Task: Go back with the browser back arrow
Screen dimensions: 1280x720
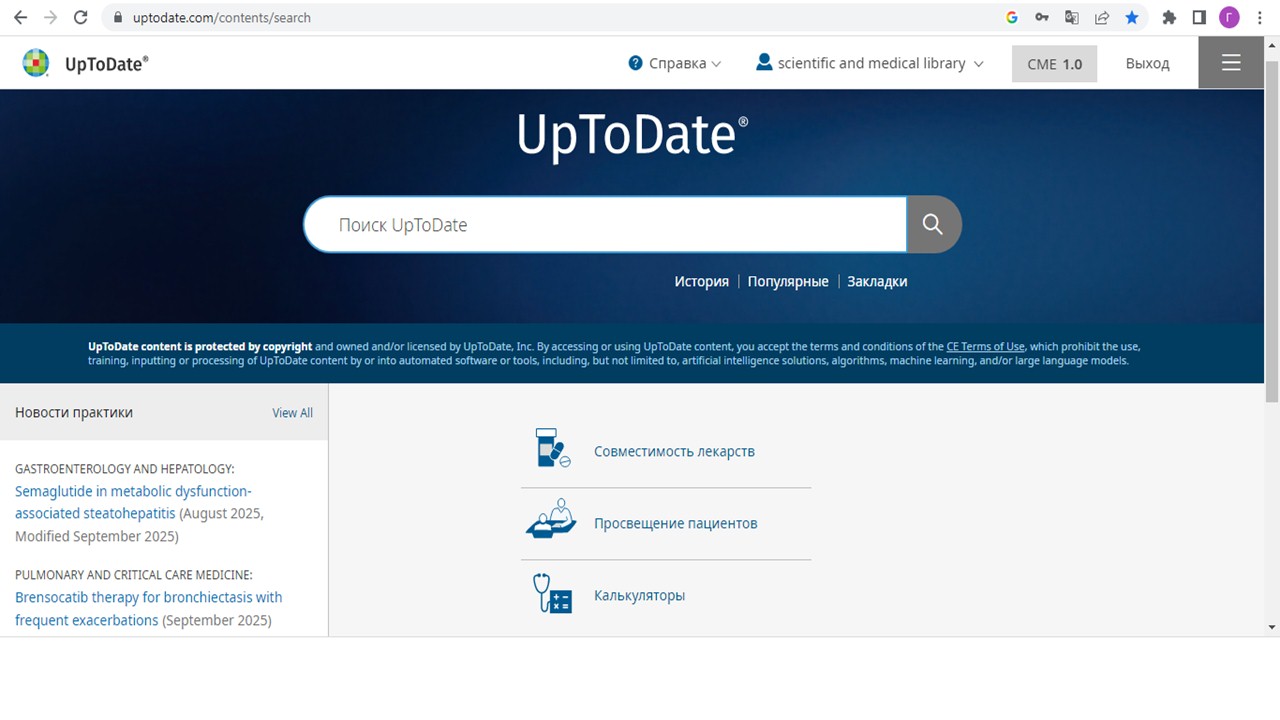Action: pyautogui.click(x=20, y=17)
